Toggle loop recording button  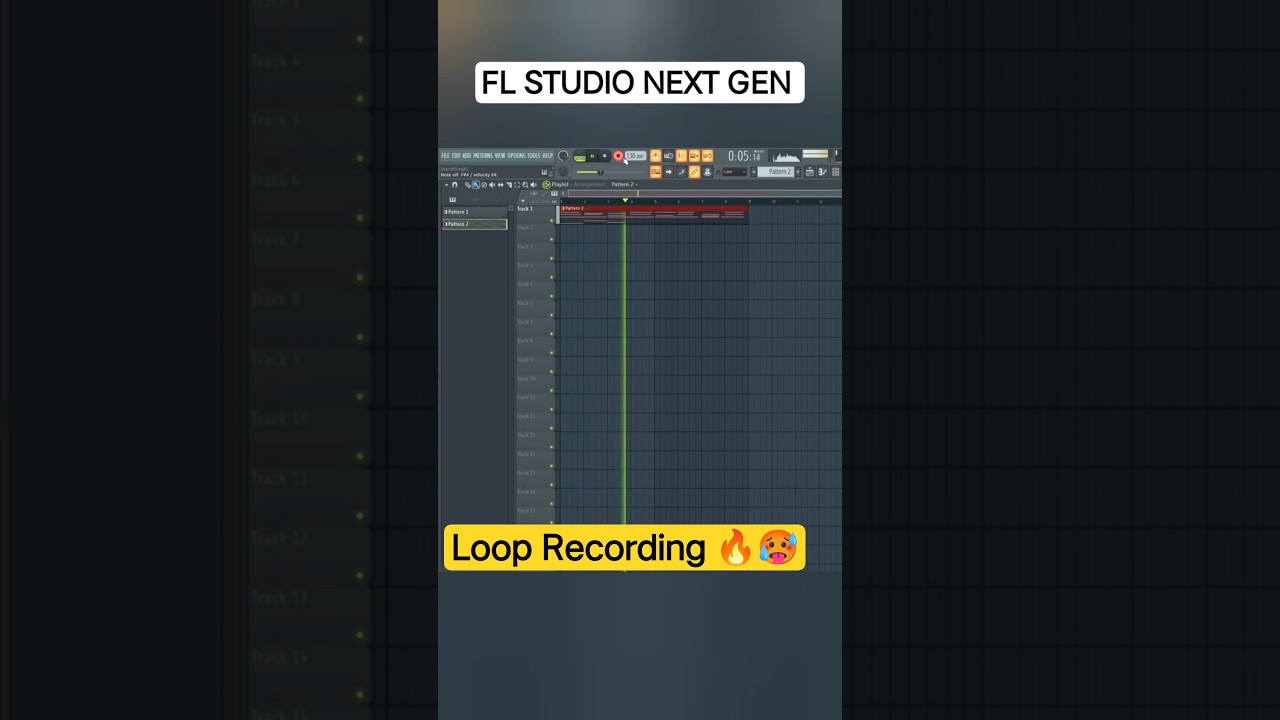pyautogui.click(x=707, y=156)
